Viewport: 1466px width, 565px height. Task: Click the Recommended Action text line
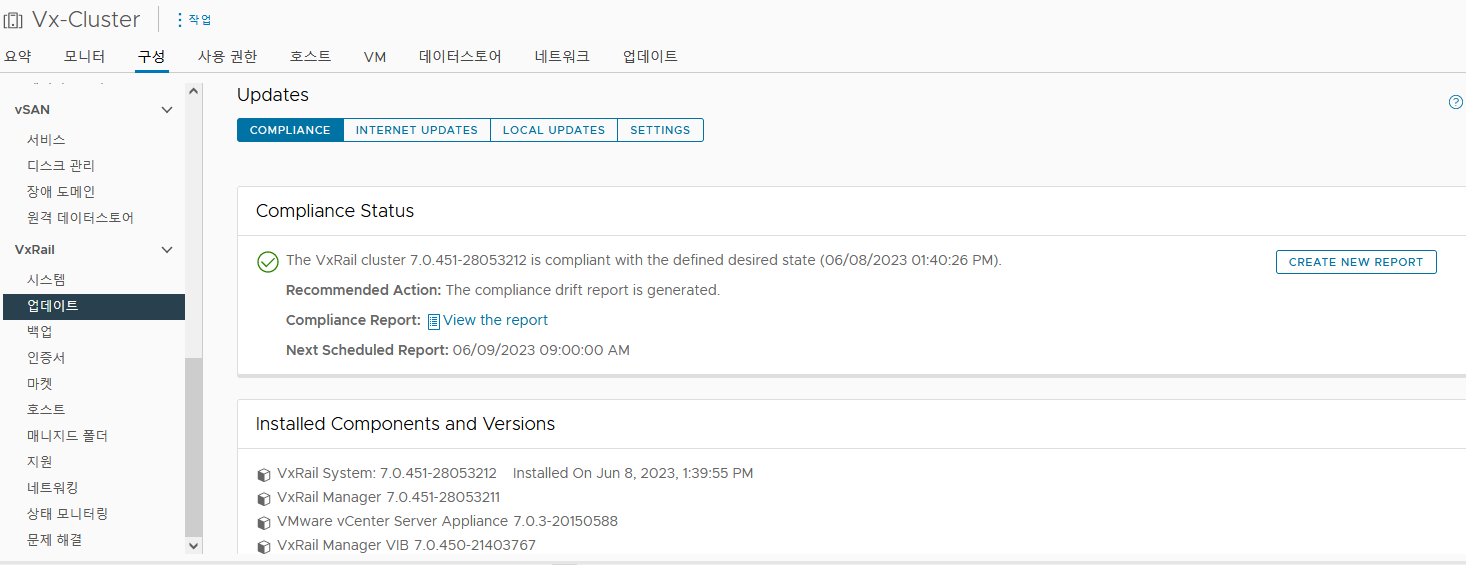tap(503, 290)
